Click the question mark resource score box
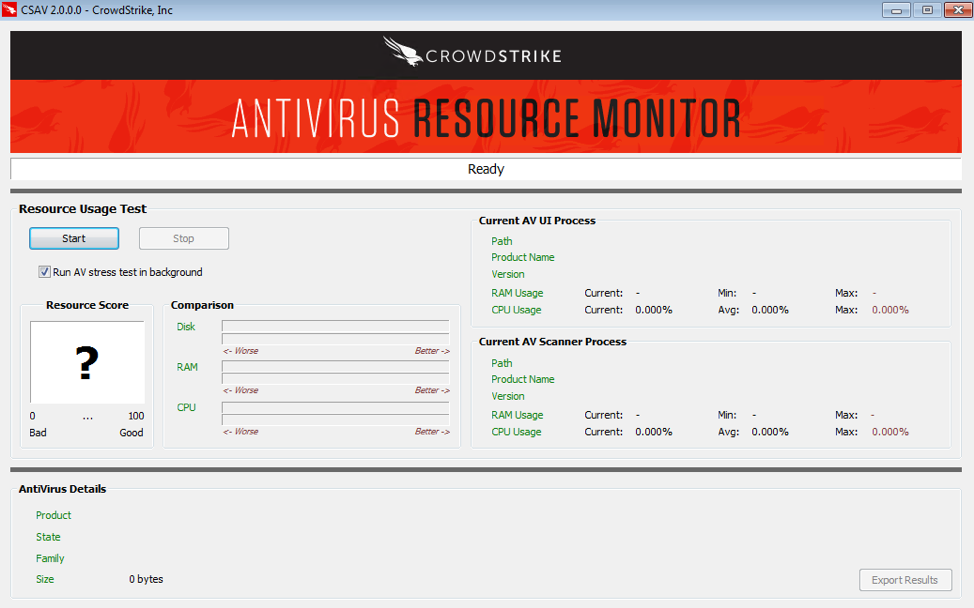The height and width of the screenshot is (608, 974). tap(87, 363)
